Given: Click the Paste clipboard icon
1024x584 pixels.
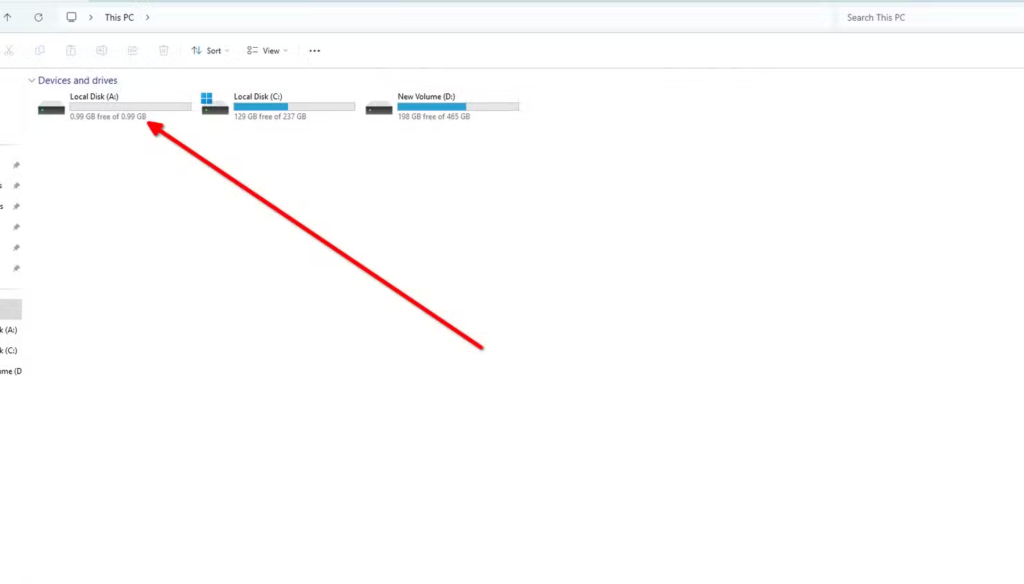Looking at the screenshot, I should click(71, 50).
